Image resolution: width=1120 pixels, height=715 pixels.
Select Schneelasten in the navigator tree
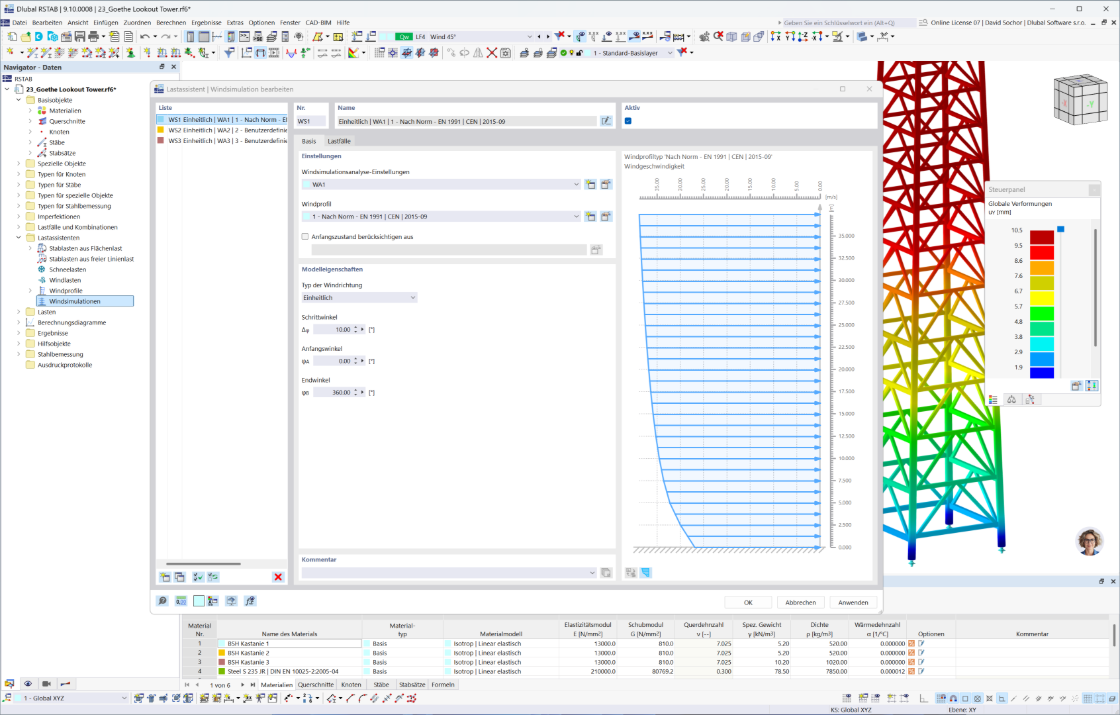68,269
